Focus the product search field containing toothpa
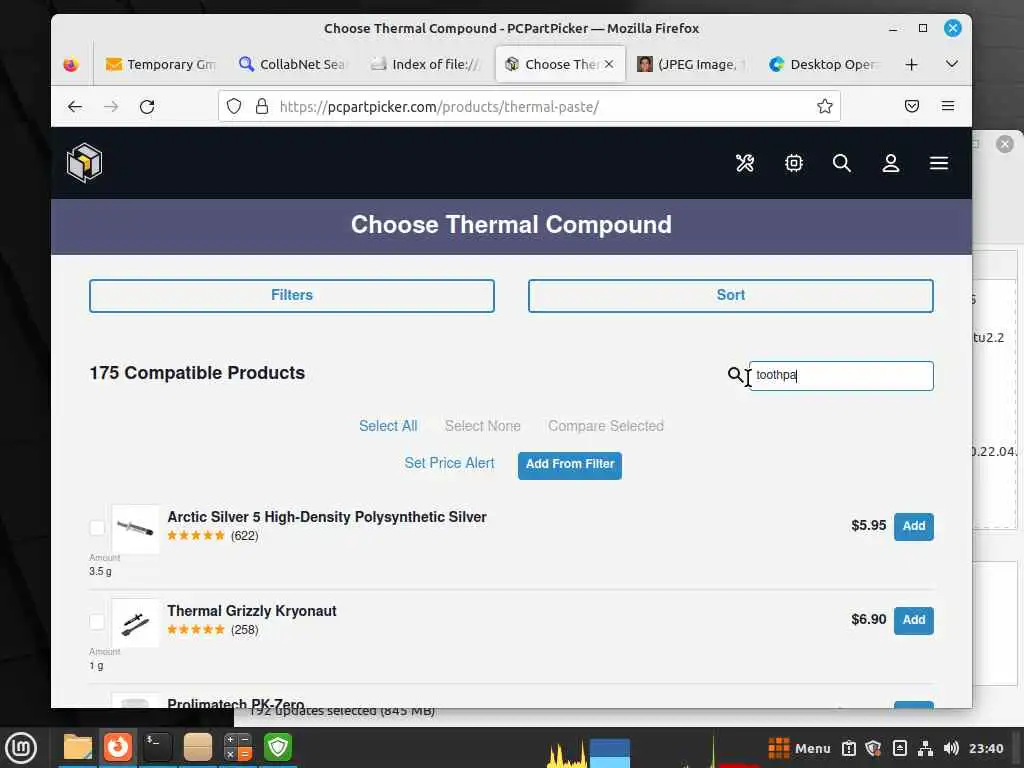The height and width of the screenshot is (768, 1024). pos(841,376)
